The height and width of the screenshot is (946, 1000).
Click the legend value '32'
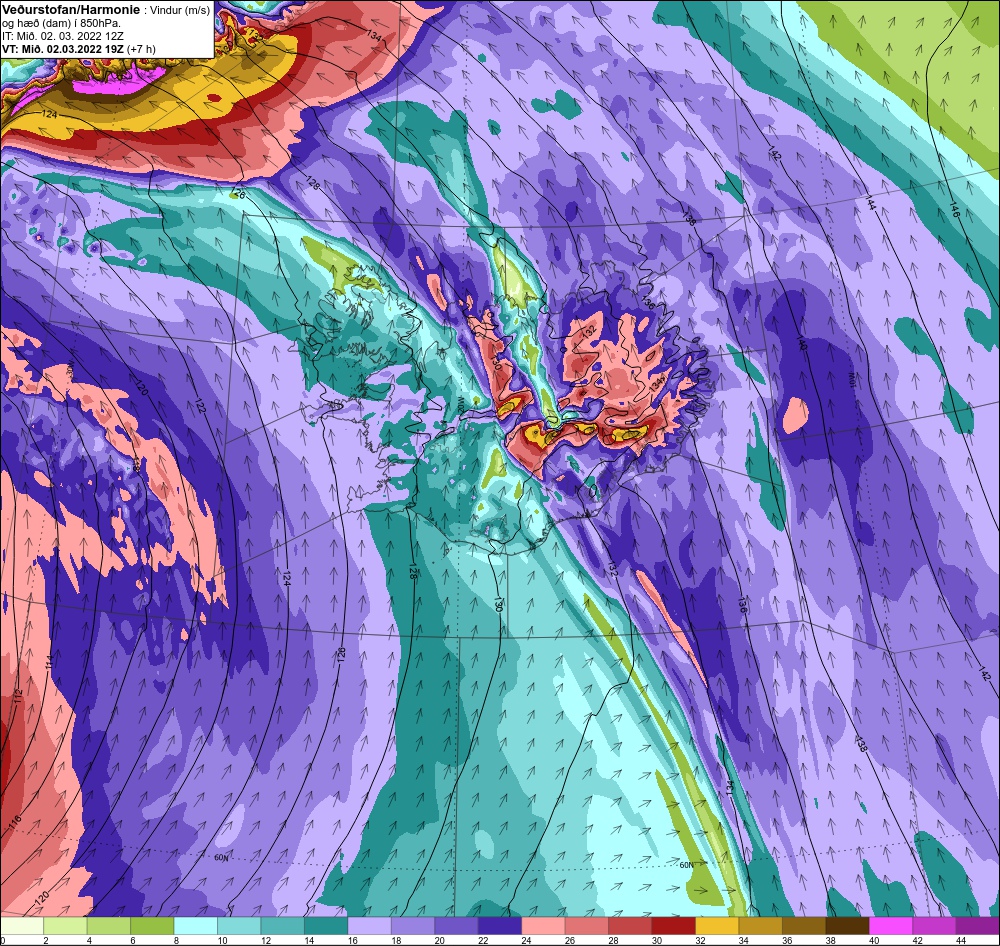click(x=700, y=940)
